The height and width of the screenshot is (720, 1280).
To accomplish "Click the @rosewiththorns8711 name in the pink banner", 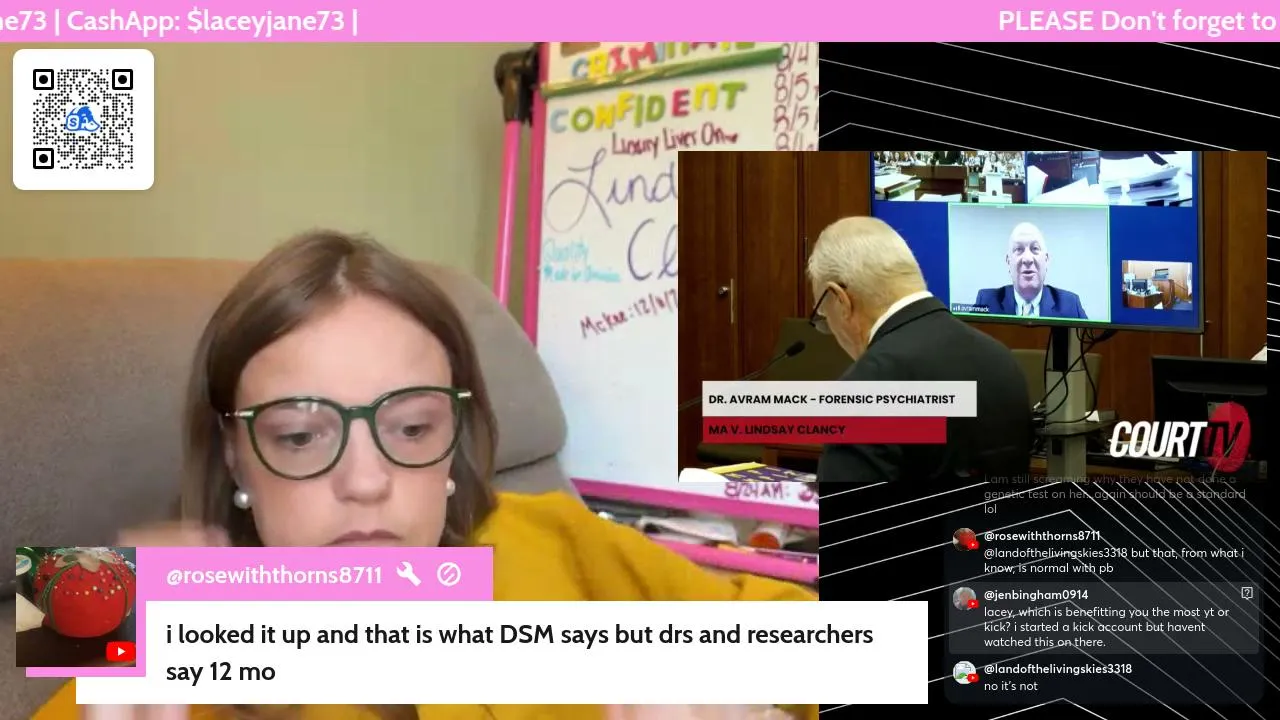I will (274, 575).
